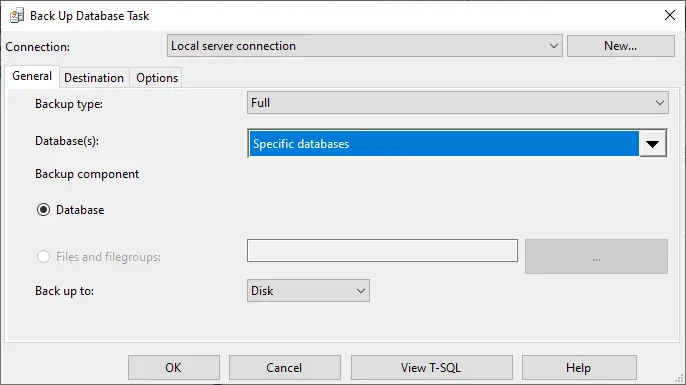Expand the Backup type dropdown
Viewport: 686px width, 385px height.
pyautogui.click(x=458, y=103)
